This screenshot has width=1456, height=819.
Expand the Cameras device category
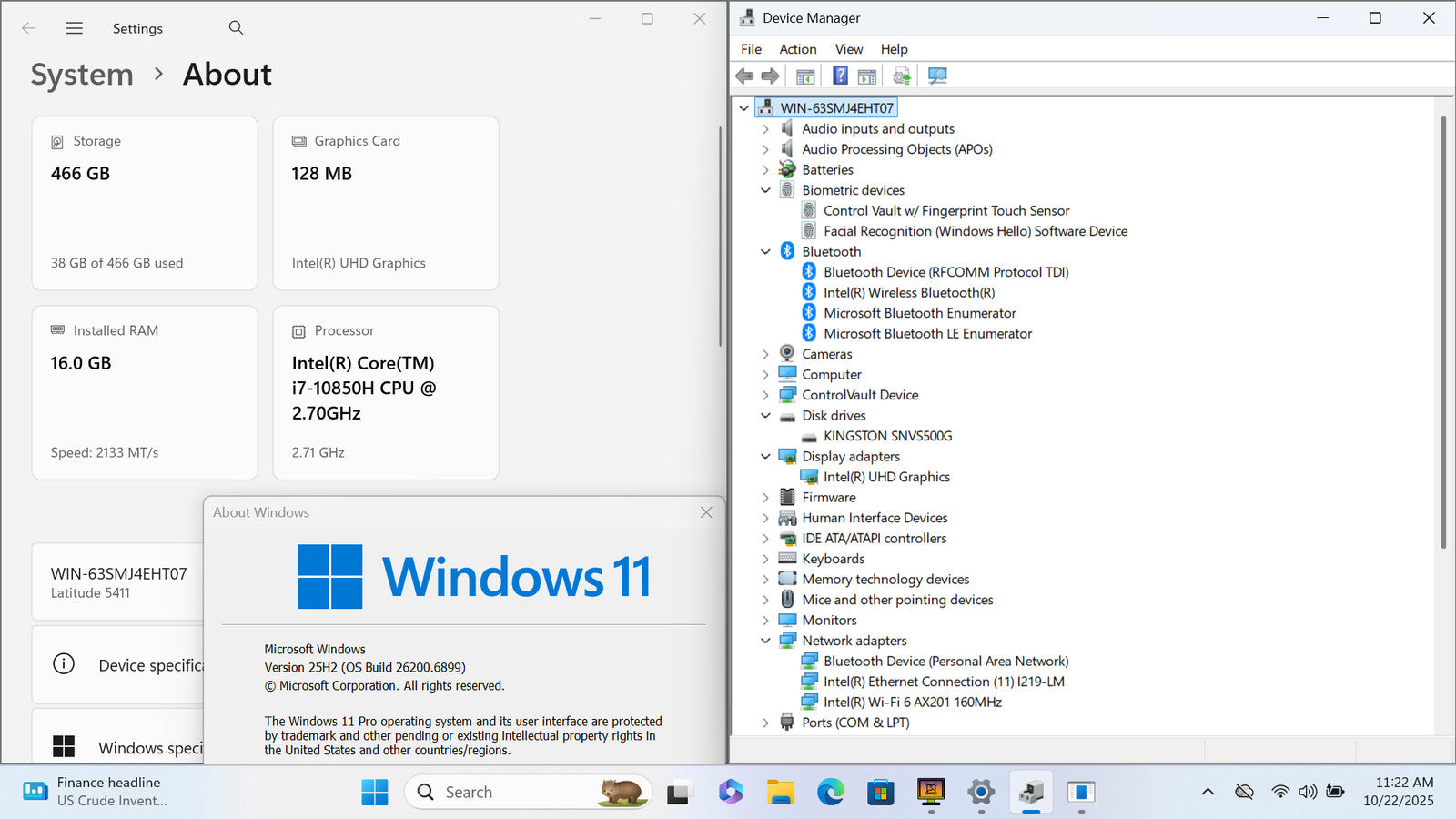765,354
